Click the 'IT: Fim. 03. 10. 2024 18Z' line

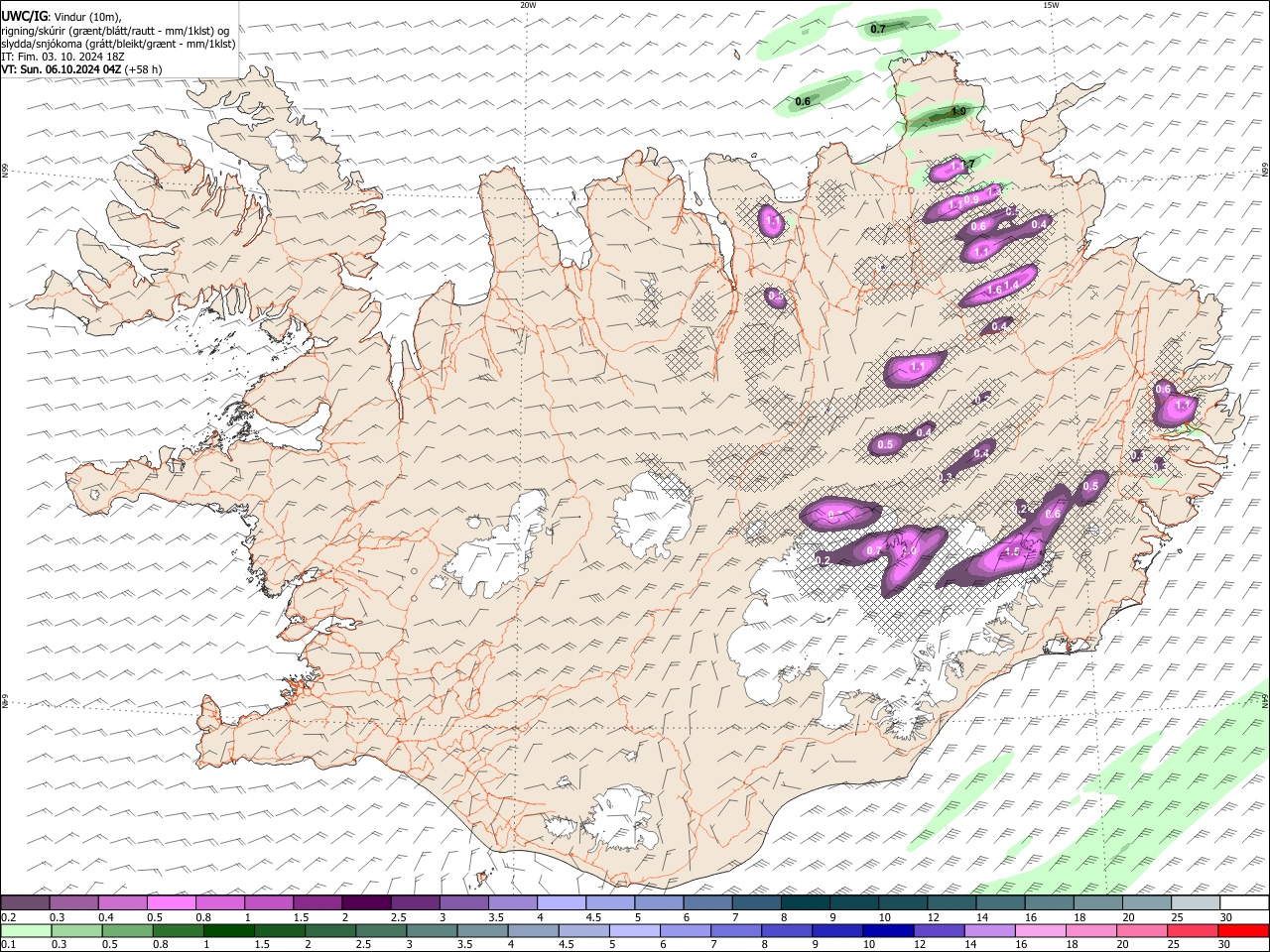point(62,57)
